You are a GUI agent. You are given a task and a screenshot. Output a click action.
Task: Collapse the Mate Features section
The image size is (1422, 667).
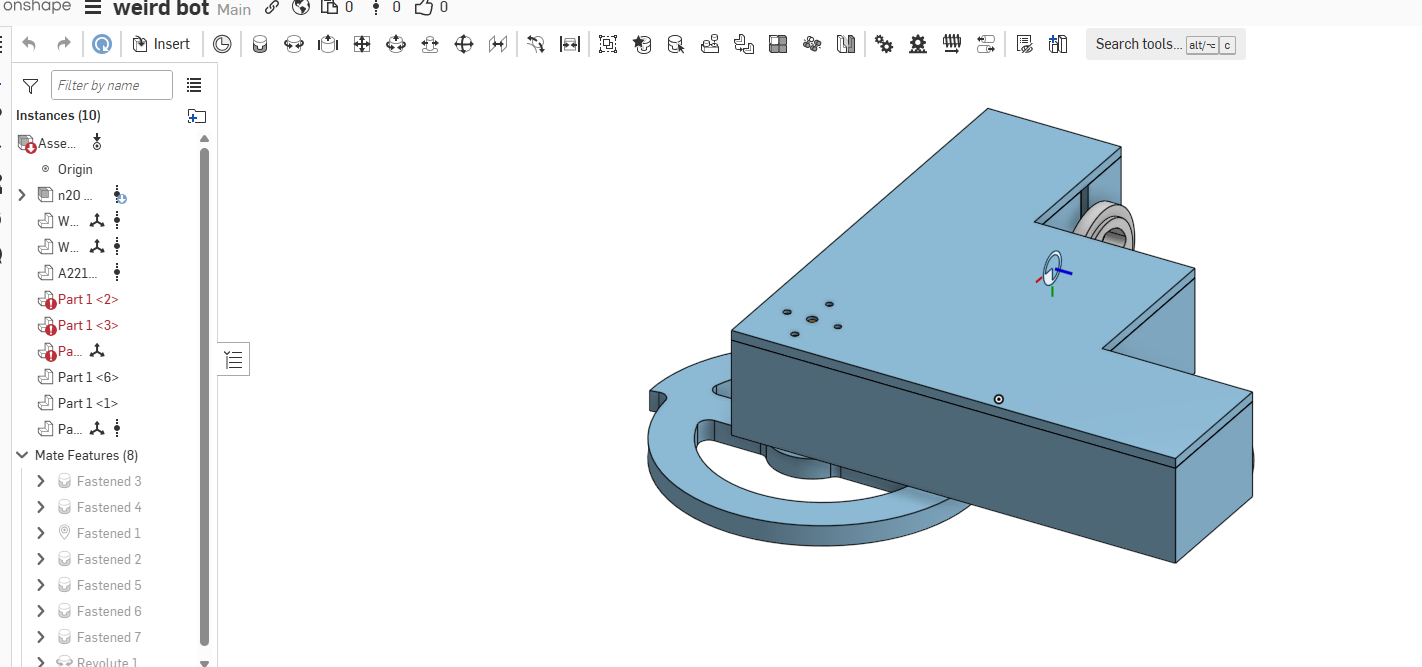[22, 455]
